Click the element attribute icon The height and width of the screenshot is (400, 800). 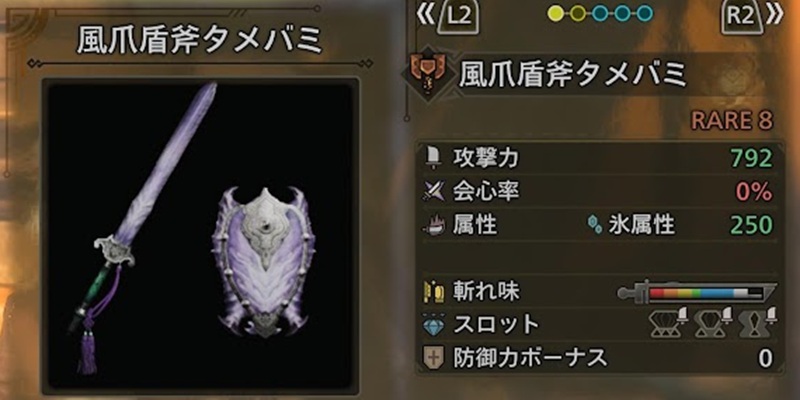[x=433, y=224]
